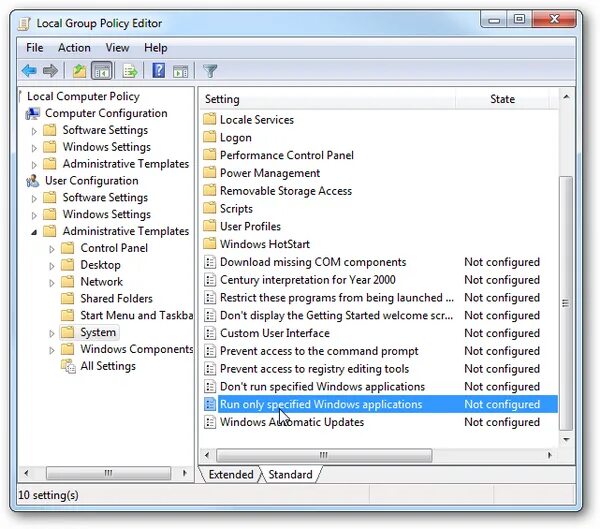Click the Computer Configuration icon
600x529 pixels.
click(x=33, y=113)
